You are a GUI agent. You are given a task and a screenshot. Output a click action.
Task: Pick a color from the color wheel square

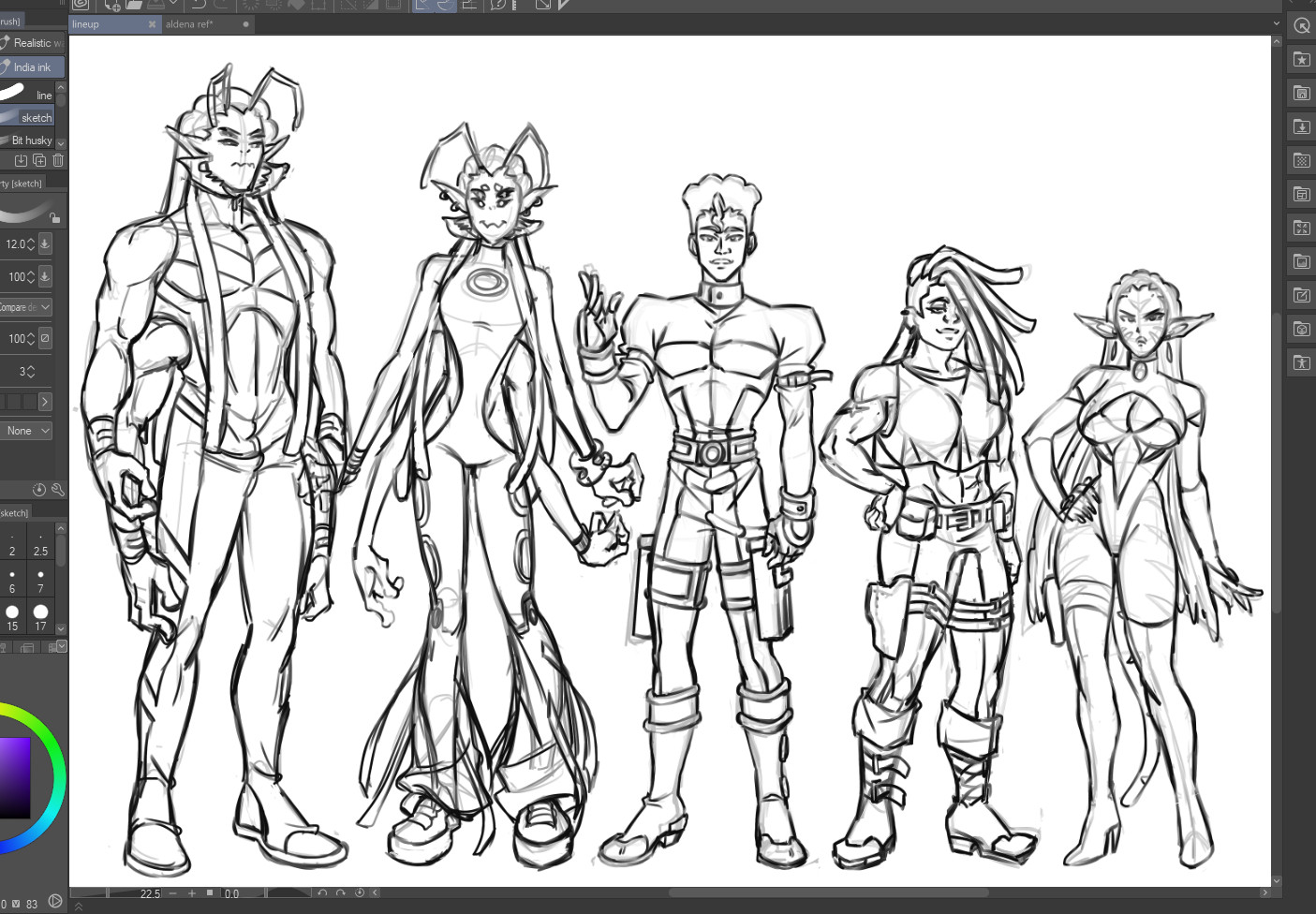[x=15, y=777]
